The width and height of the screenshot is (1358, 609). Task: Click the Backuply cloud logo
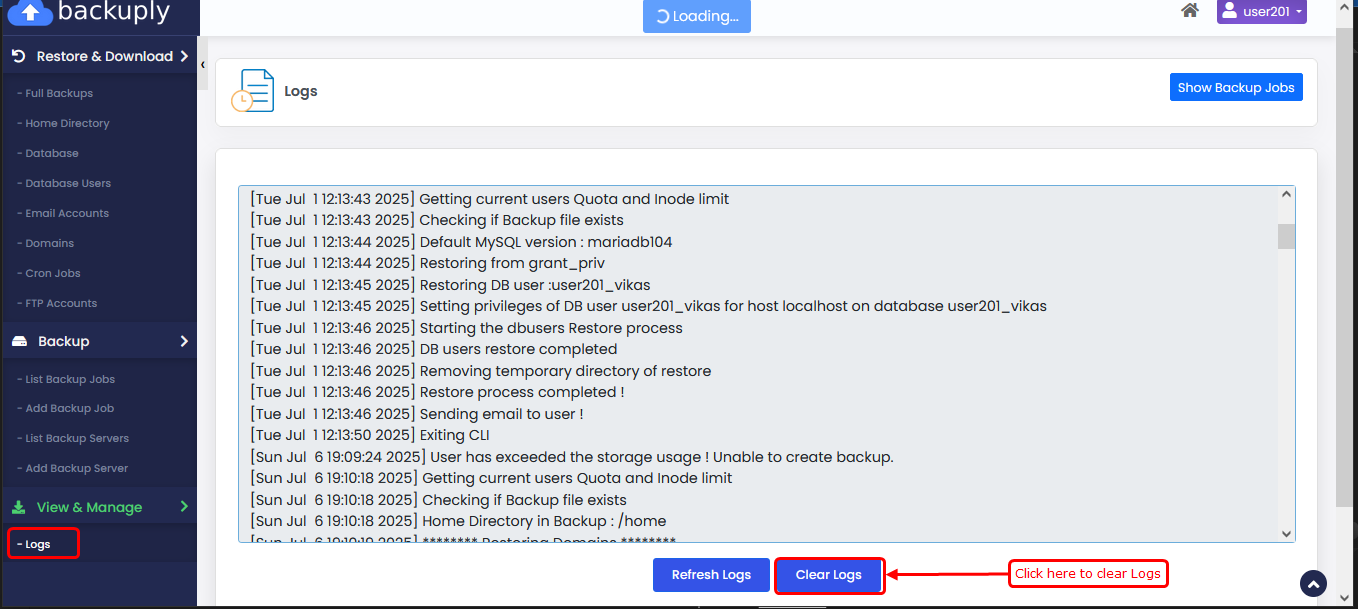click(30, 12)
